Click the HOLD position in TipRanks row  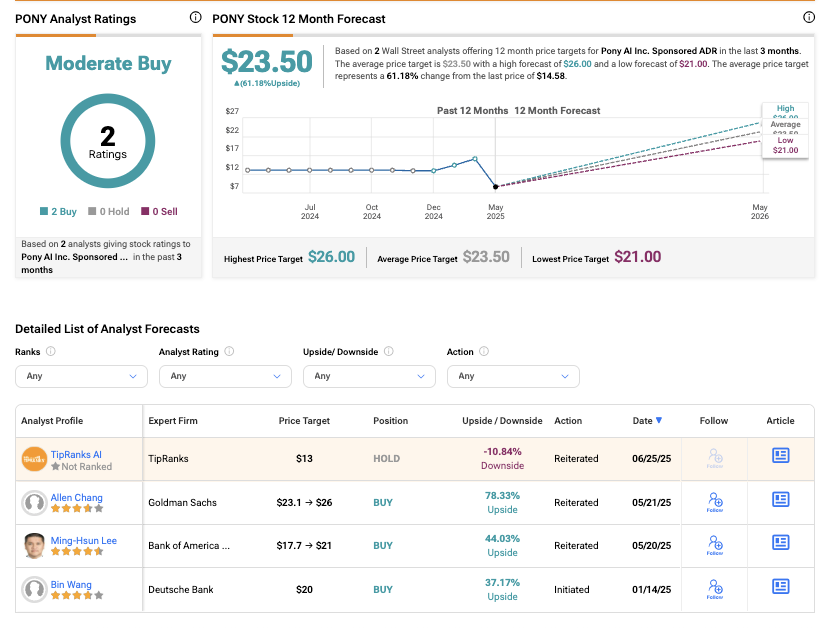coord(387,459)
